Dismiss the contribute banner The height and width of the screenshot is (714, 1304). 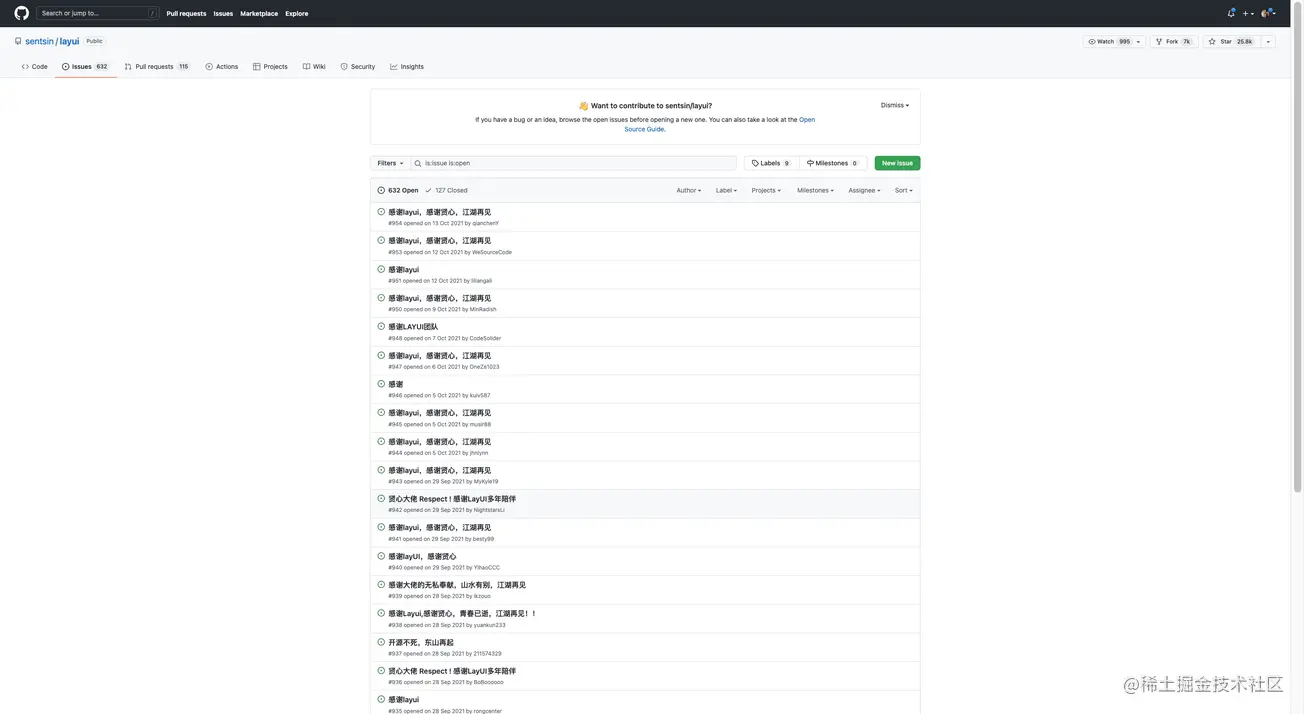(x=895, y=105)
